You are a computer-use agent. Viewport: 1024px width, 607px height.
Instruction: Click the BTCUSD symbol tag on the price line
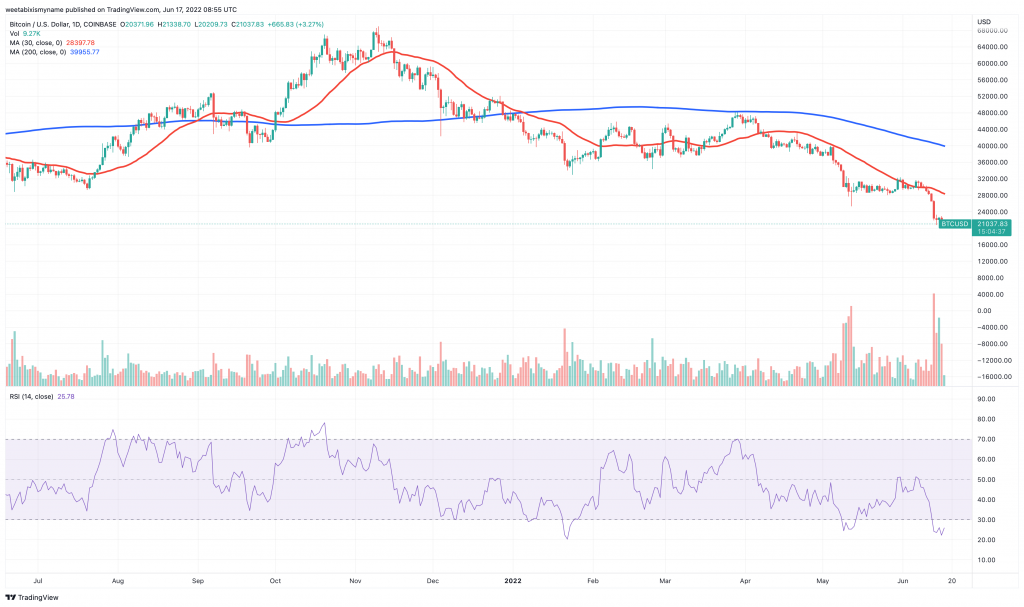point(955,224)
